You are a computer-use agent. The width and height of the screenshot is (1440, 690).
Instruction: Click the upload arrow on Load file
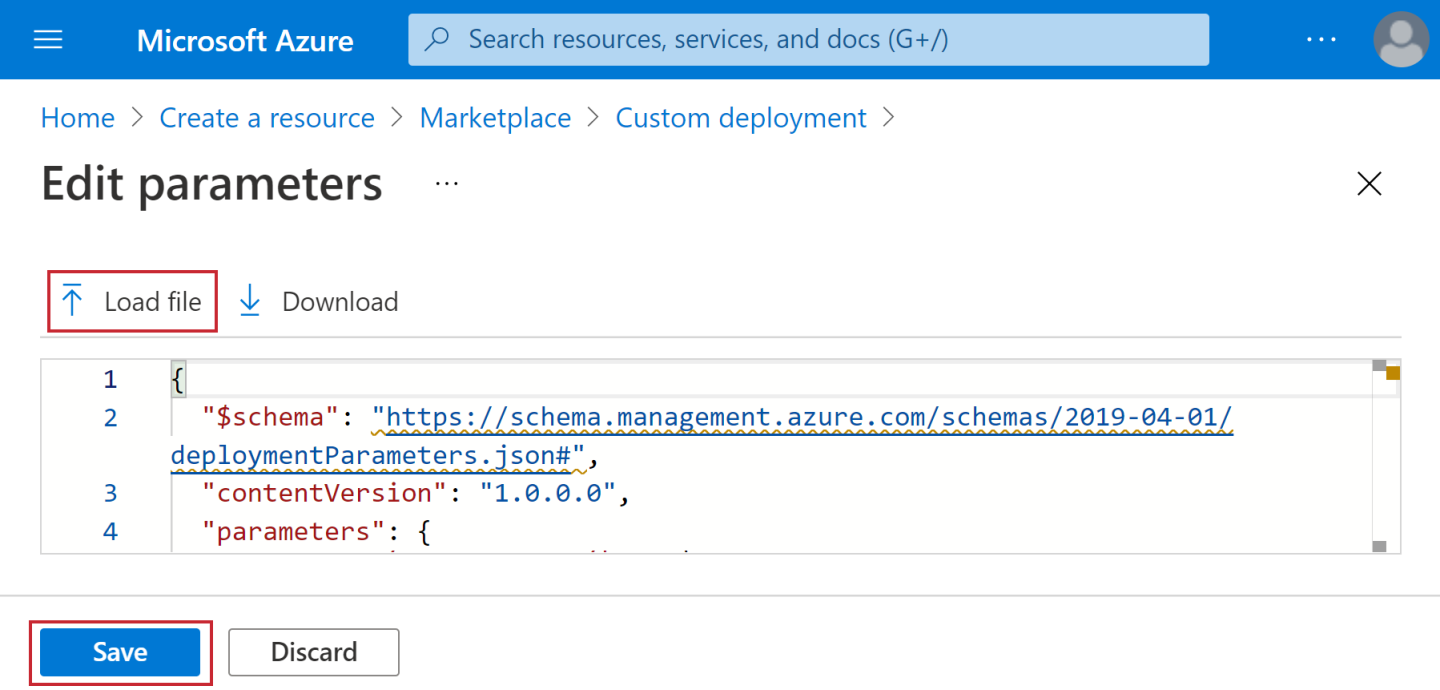tap(71, 300)
